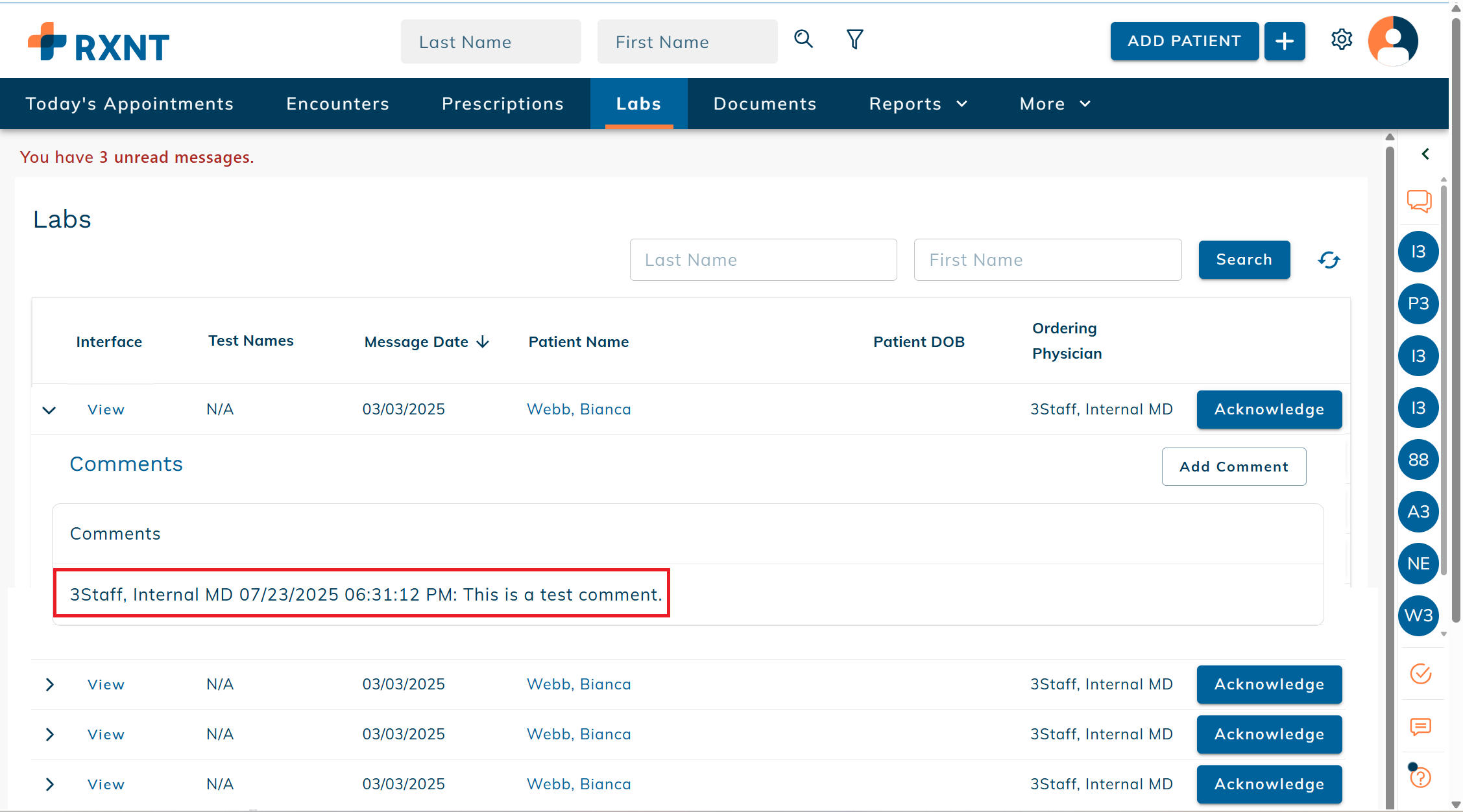Collapse the expanded first lab row
Screen dimensions: 1463x812
click(x=49, y=410)
